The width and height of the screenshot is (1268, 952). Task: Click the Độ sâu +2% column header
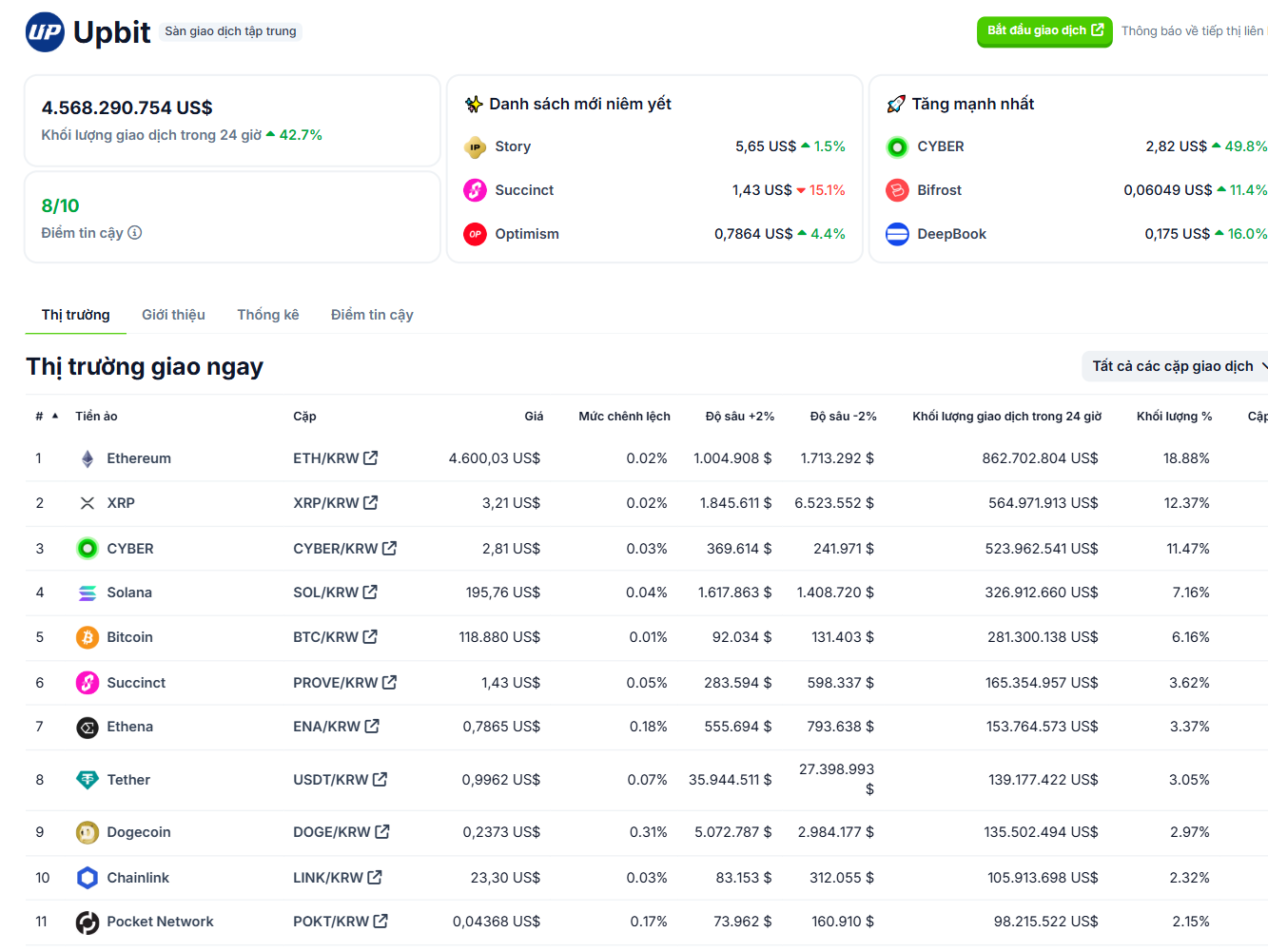pyautogui.click(x=740, y=417)
